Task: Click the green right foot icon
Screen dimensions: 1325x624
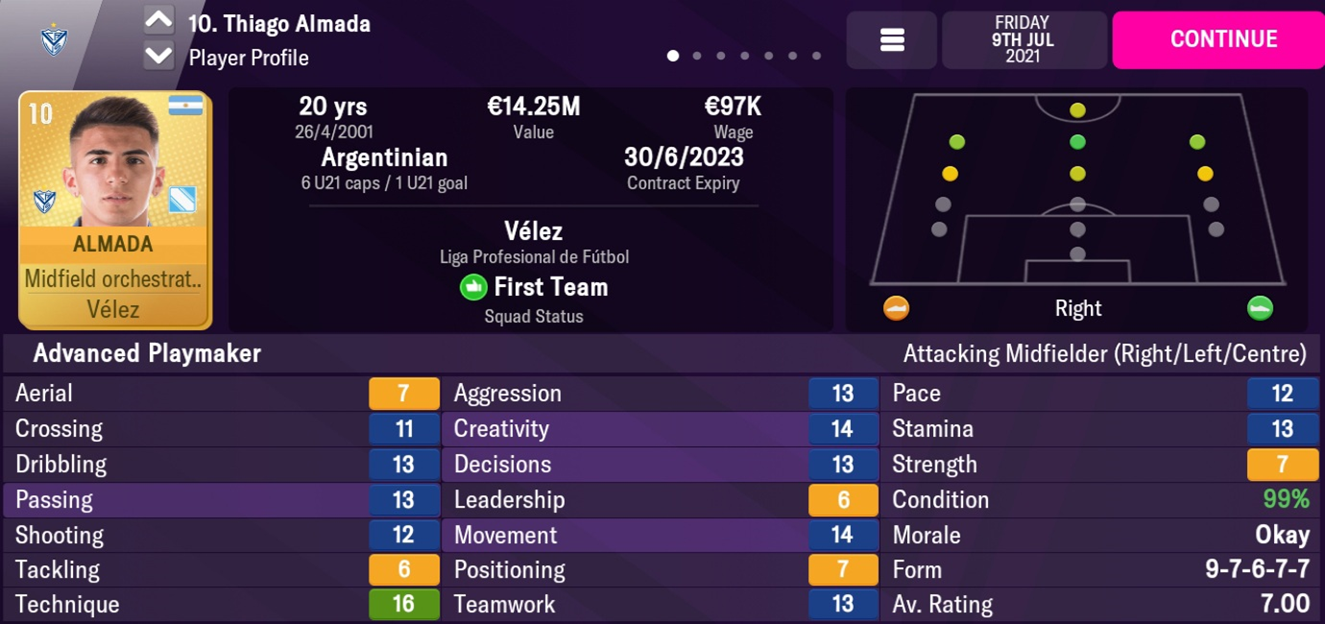Action: [1260, 308]
